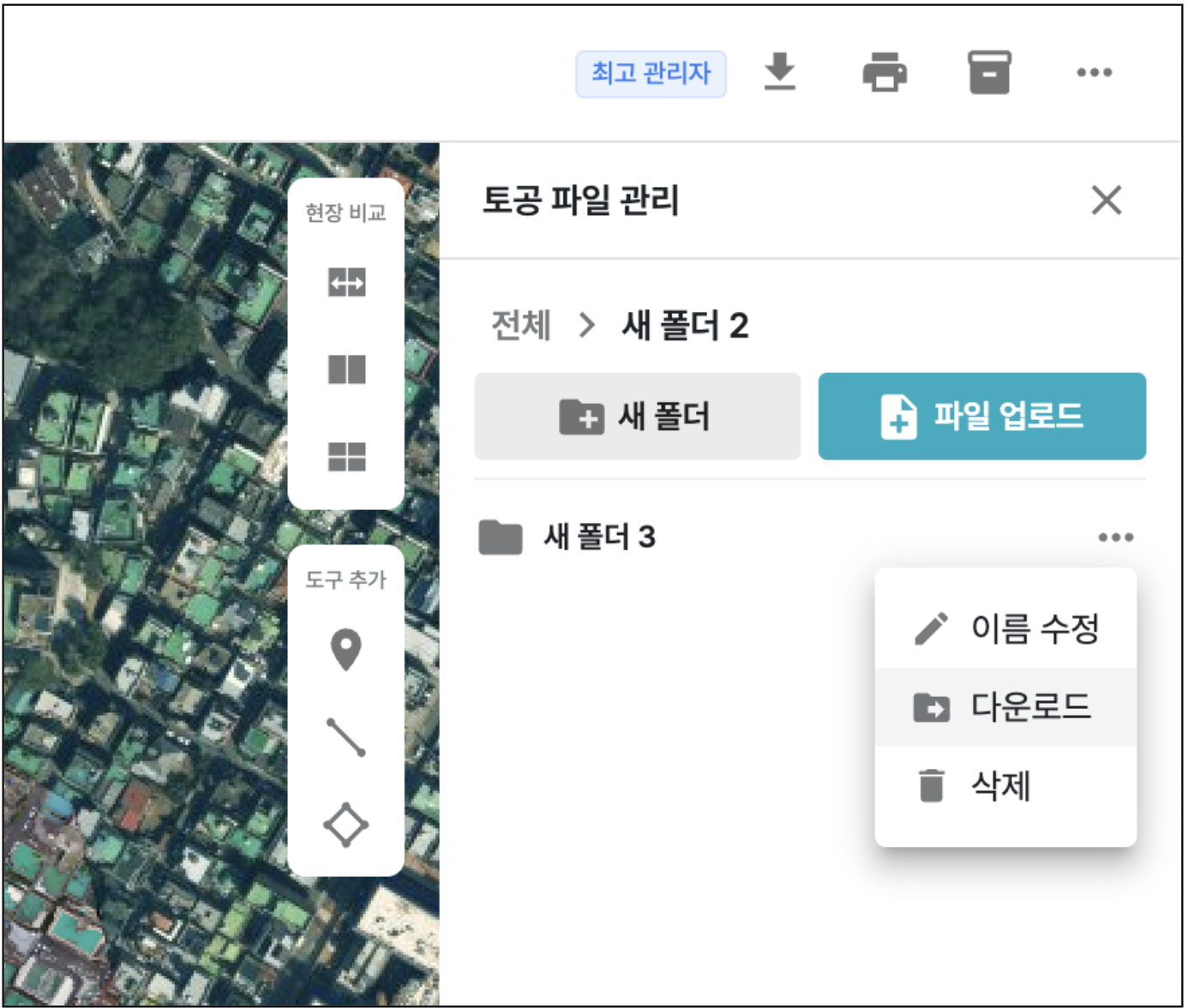
Task: Close the 토공 파일 관리 panel
Action: (1106, 201)
